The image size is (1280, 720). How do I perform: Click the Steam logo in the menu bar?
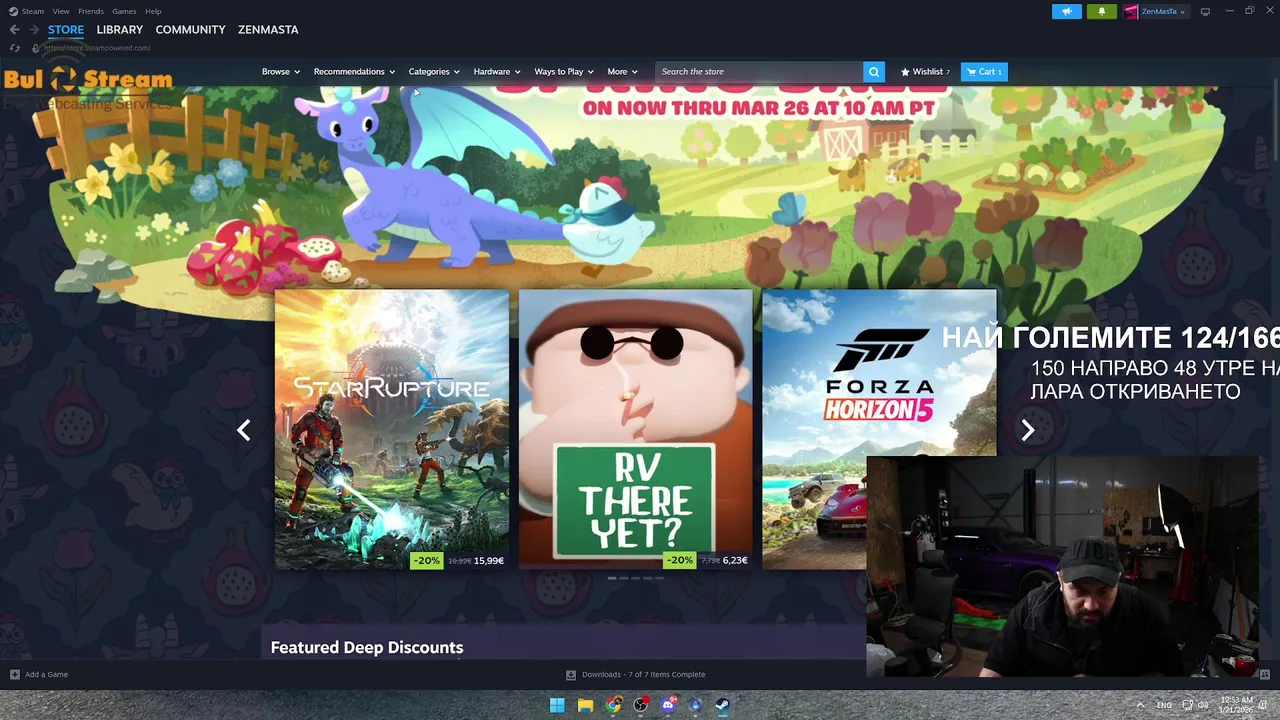(13, 11)
